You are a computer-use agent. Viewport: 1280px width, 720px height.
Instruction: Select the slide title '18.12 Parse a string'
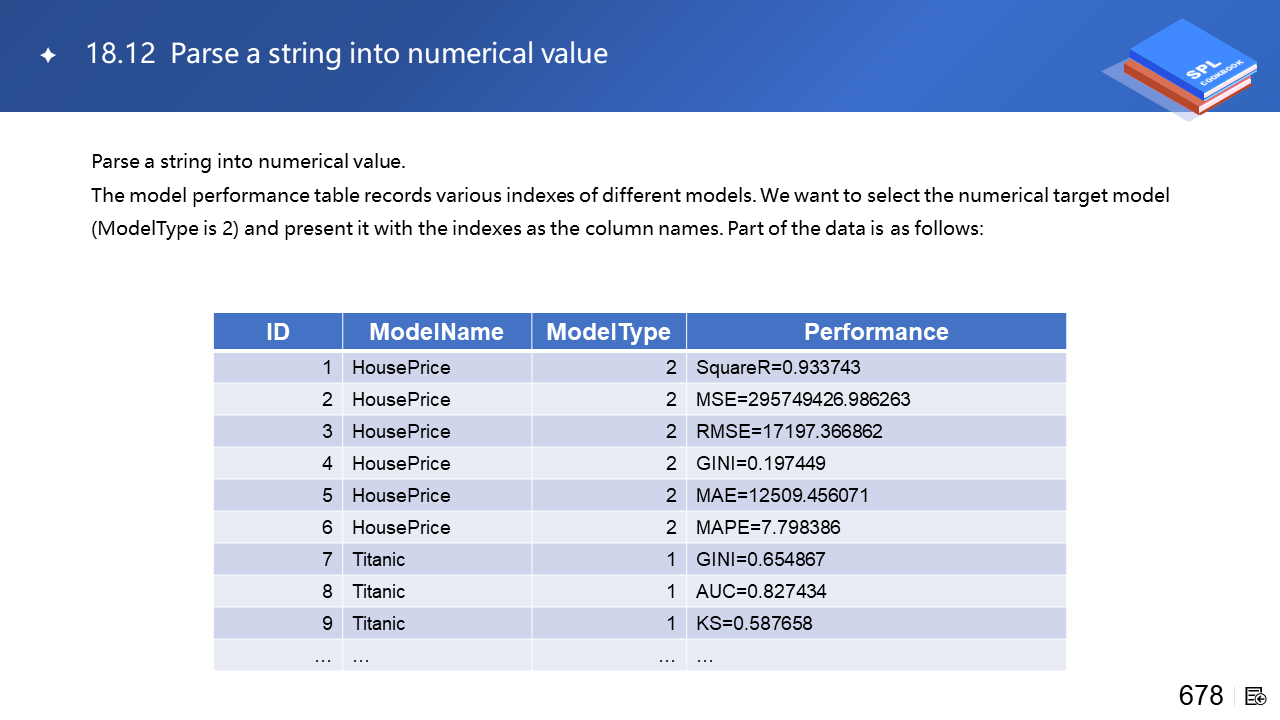coord(347,53)
